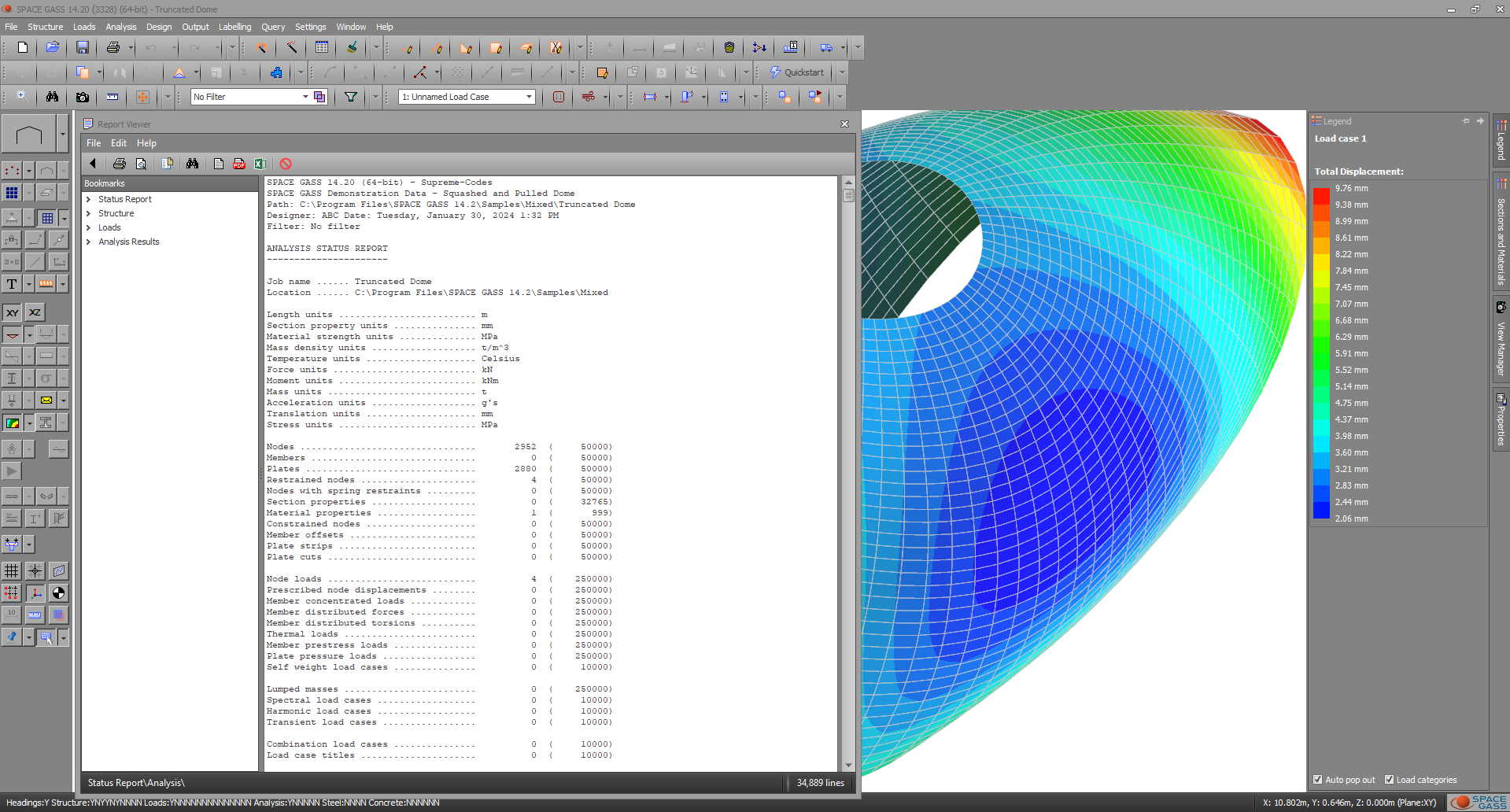This screenshot has height=812, width=1510.
Task: Click the binoculars find icon in Report Viewer
Action: coord(192,164)
